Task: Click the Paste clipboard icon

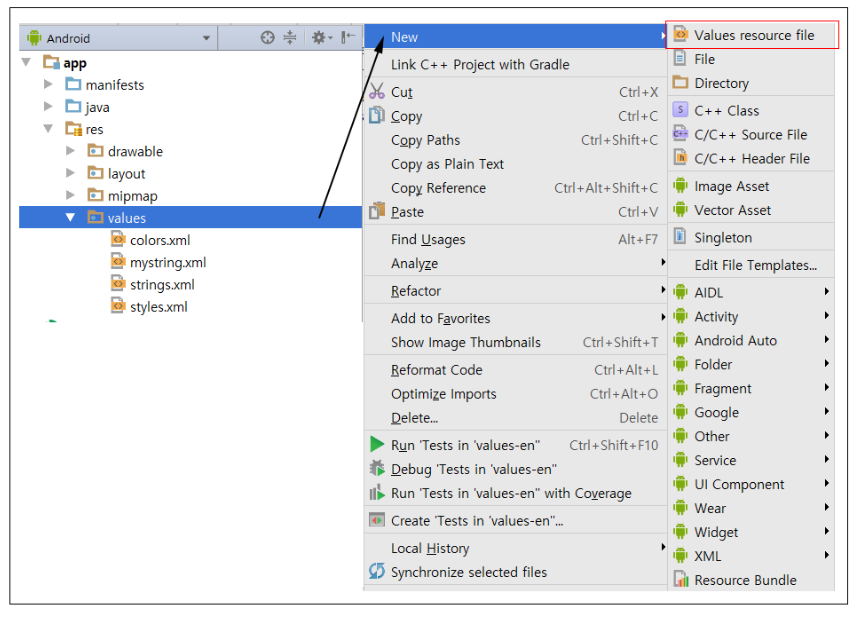Action: click(377, 210)
